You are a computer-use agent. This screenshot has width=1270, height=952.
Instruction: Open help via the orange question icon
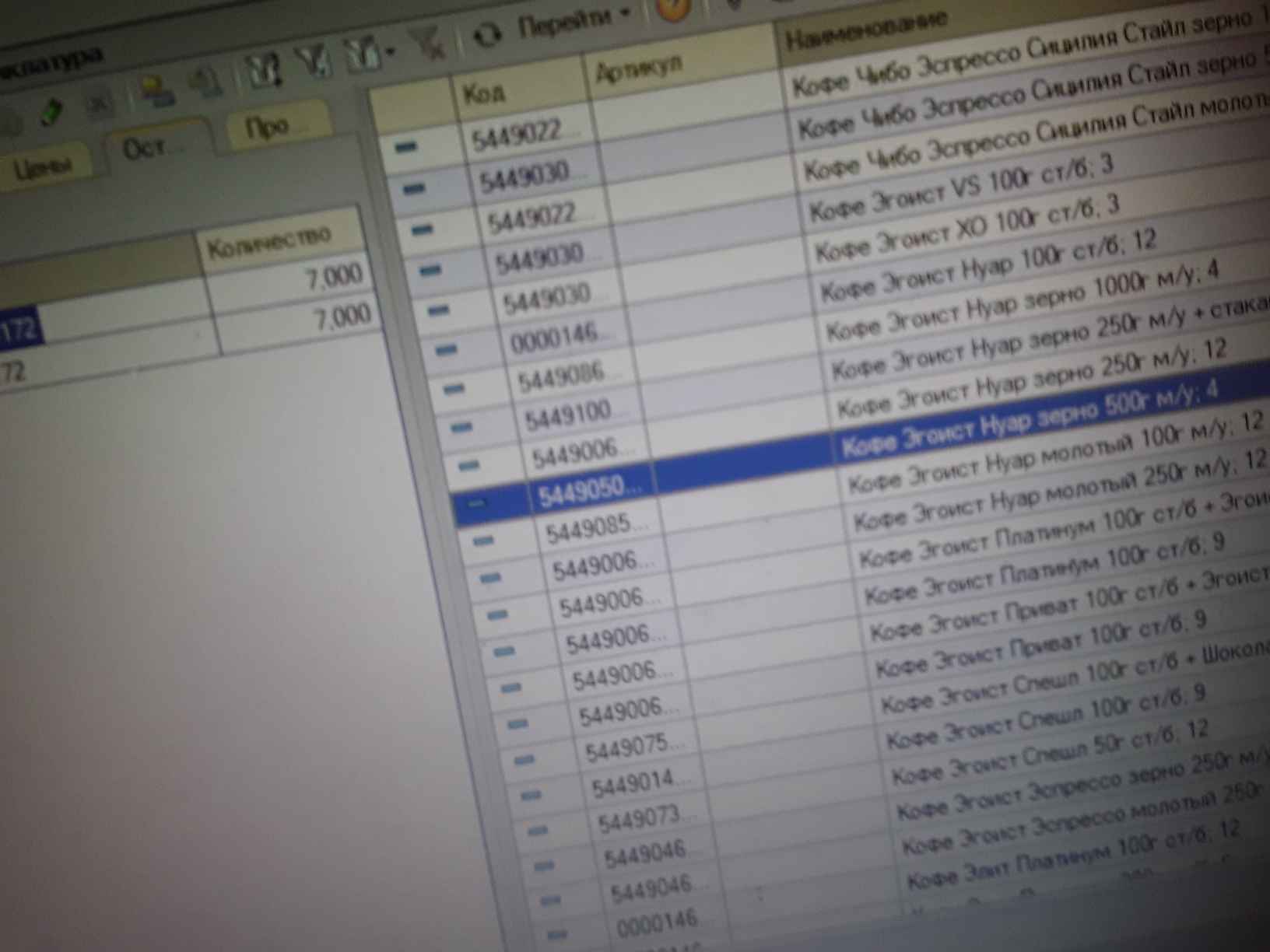click(x=672, y=8)
